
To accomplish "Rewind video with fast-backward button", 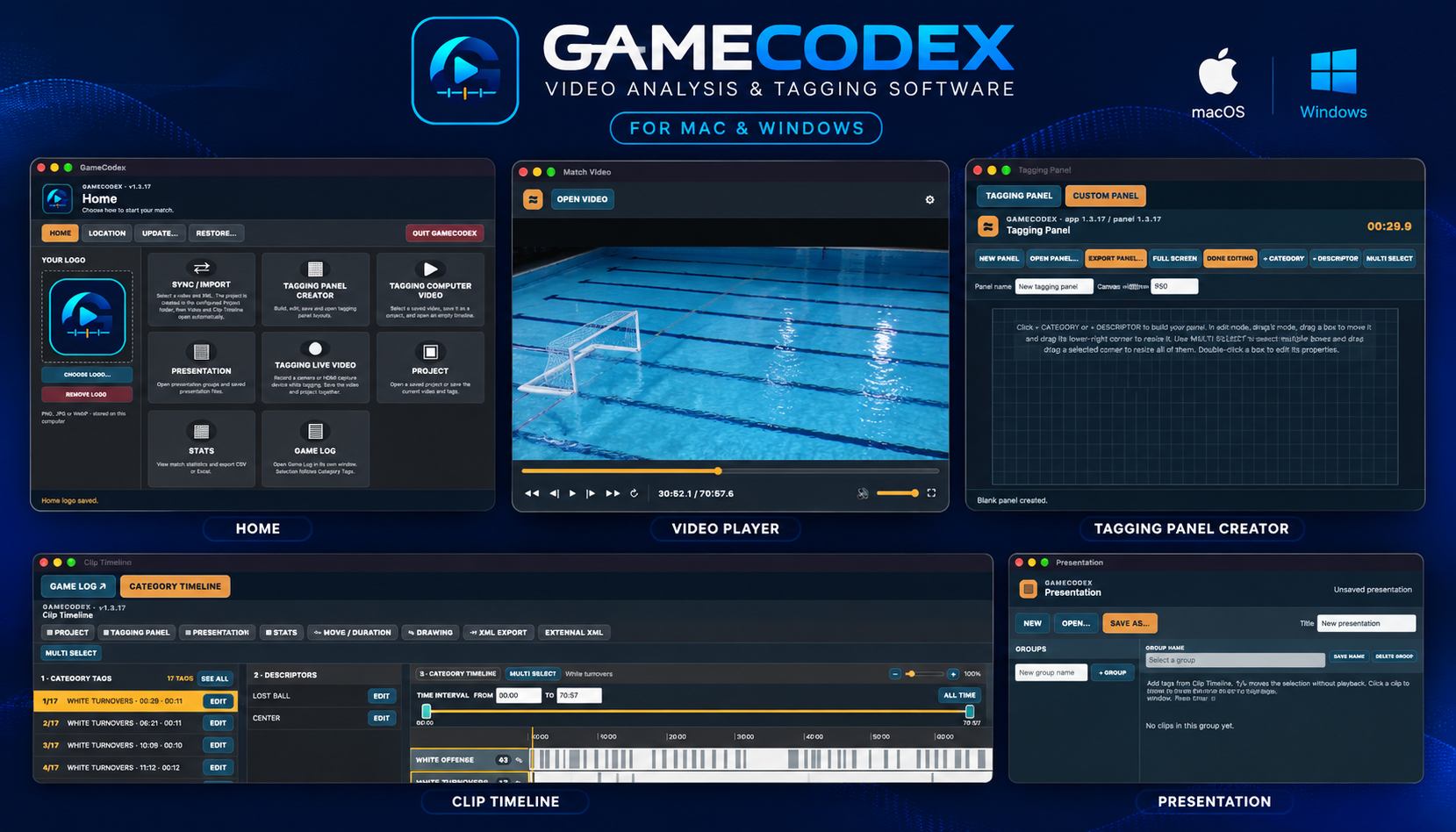I will (x=532, y=493).
